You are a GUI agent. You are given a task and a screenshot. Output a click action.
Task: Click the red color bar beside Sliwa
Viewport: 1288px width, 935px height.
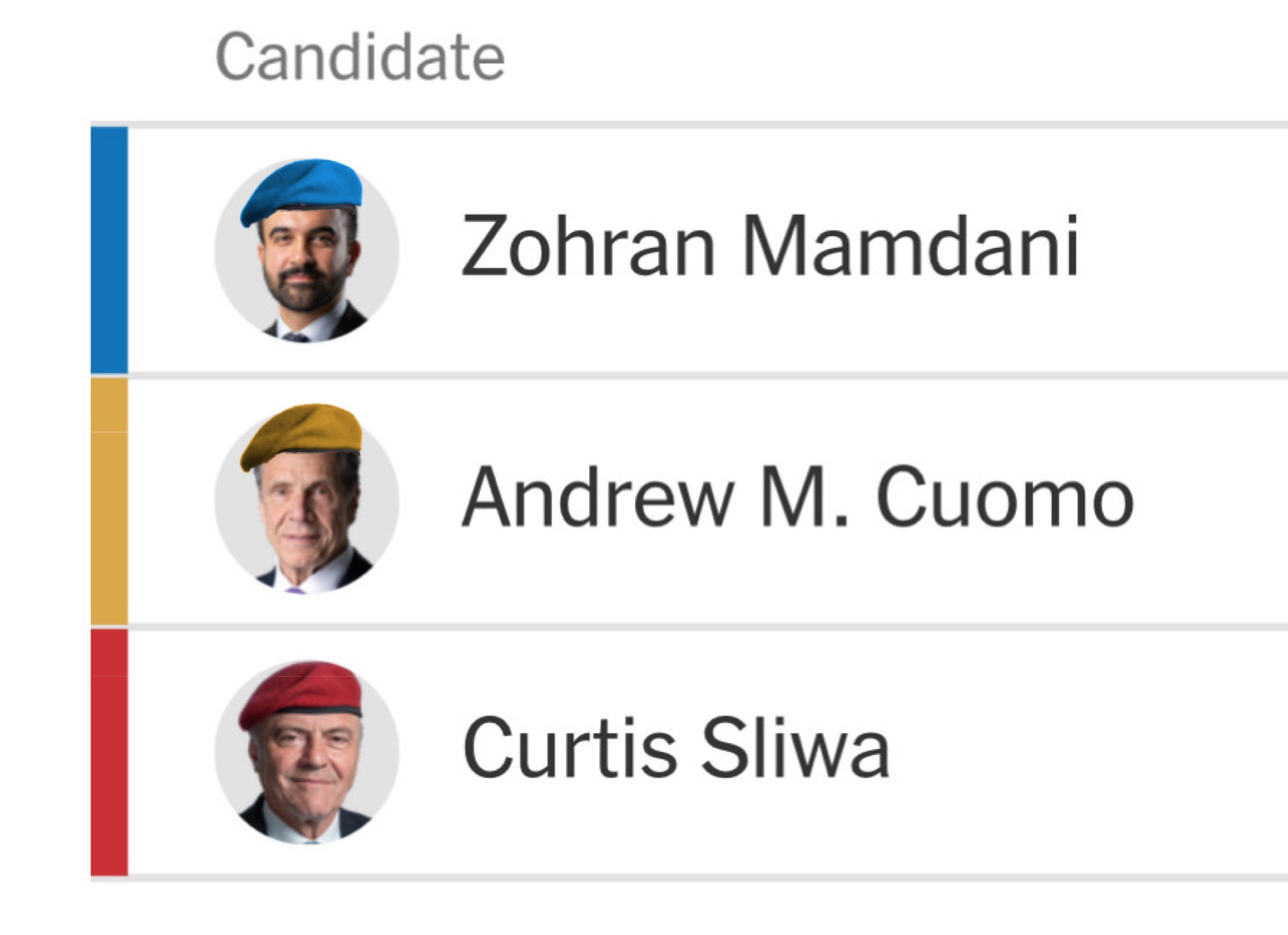tap(109, 752)
